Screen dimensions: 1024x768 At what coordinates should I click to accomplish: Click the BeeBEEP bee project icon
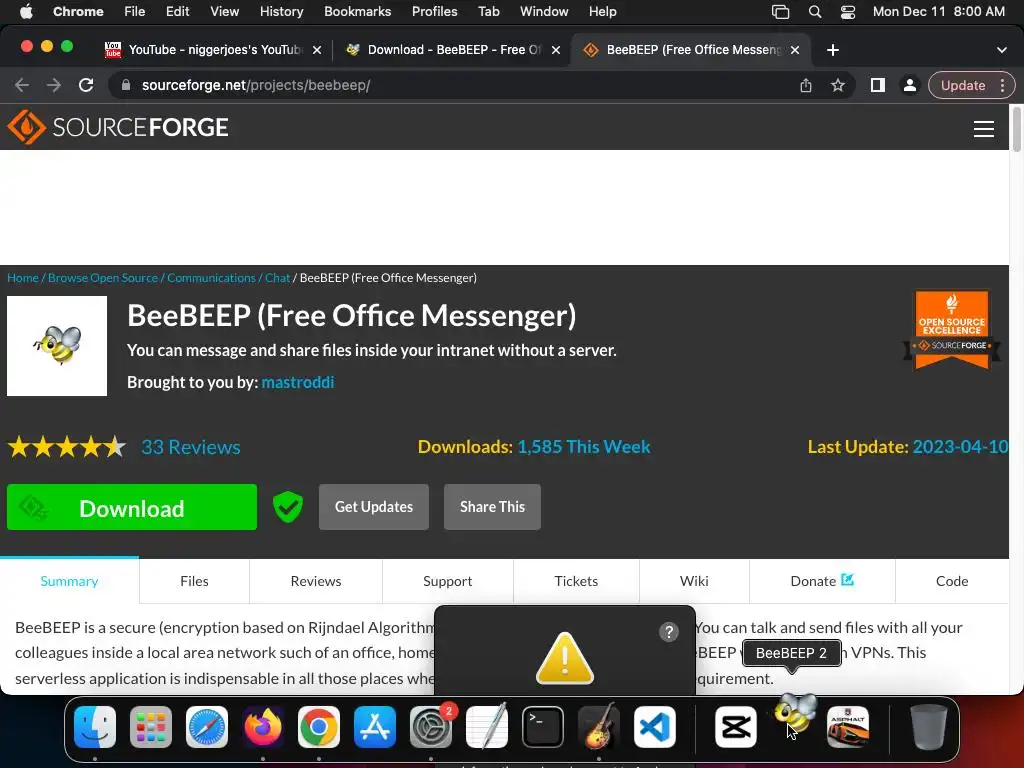(57, 346)
